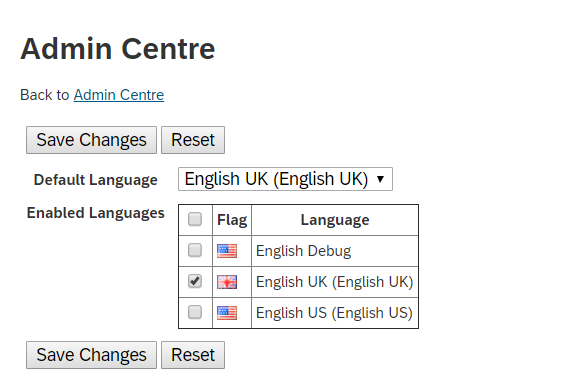Follow the Admin Centre link
The width and height of the screenshot is (579, 386).
[x=119, y=95]
